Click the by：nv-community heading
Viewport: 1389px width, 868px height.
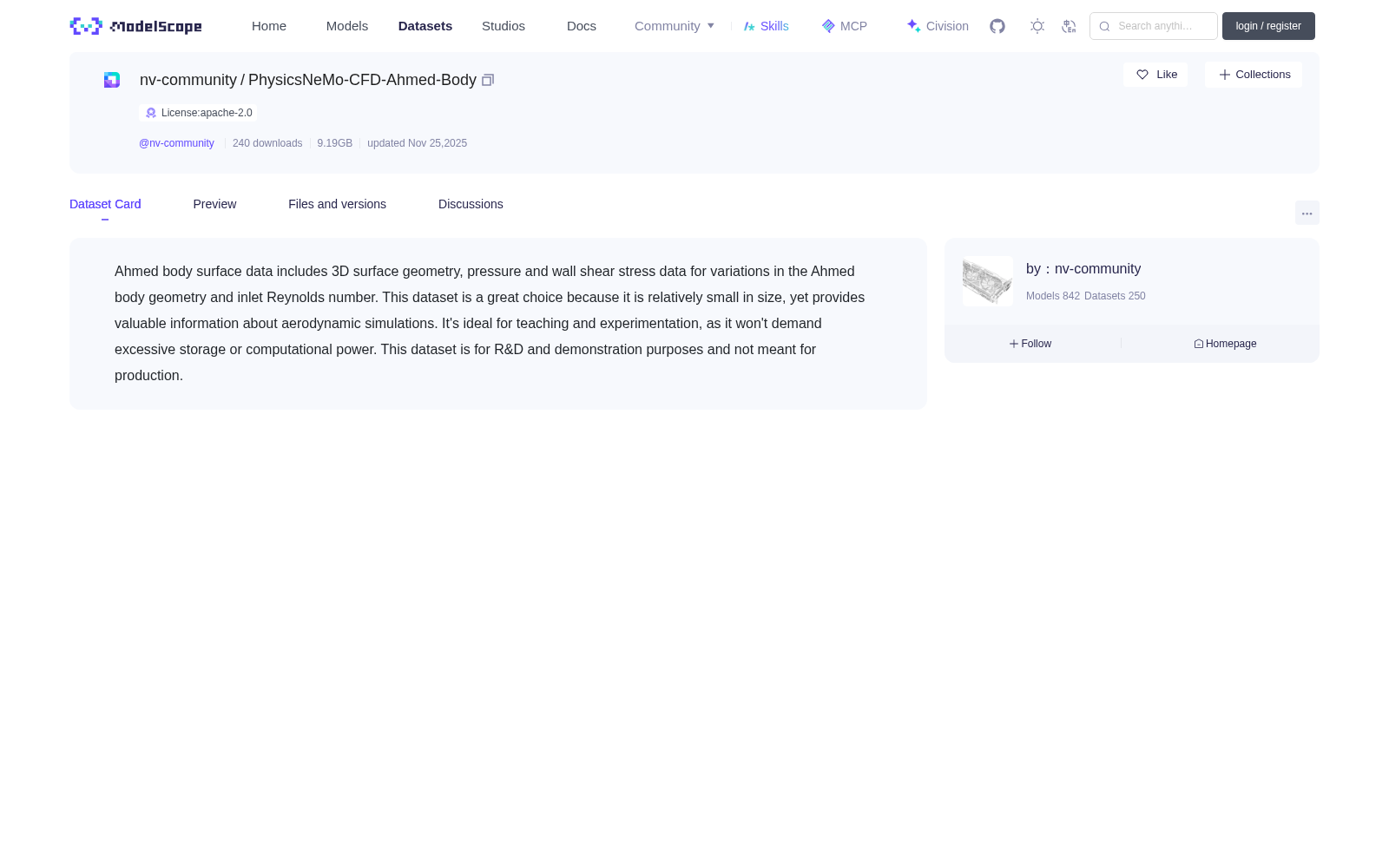pyautogui.click(x=1083, y=269)
